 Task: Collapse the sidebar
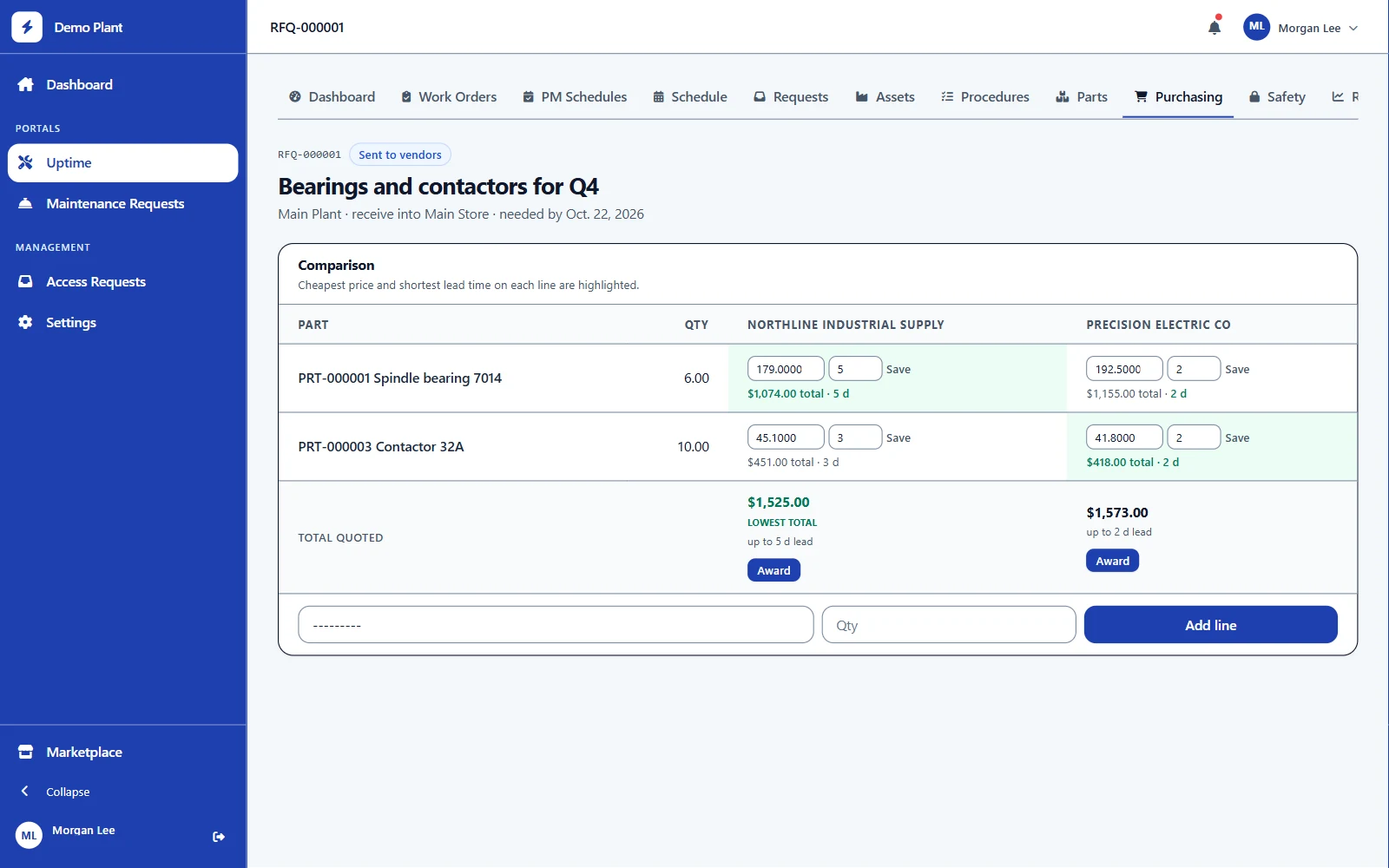[56, 792]
